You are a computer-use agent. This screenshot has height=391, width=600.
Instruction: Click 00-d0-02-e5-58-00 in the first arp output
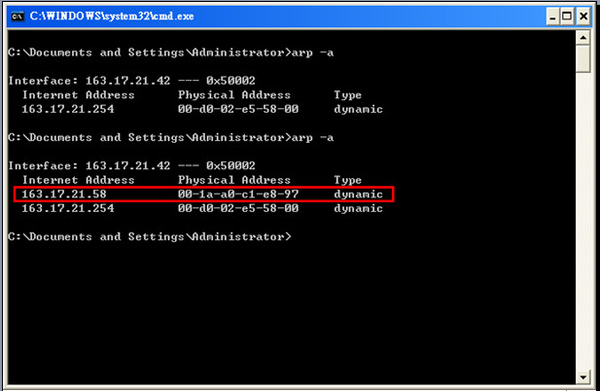pos(238,109)
